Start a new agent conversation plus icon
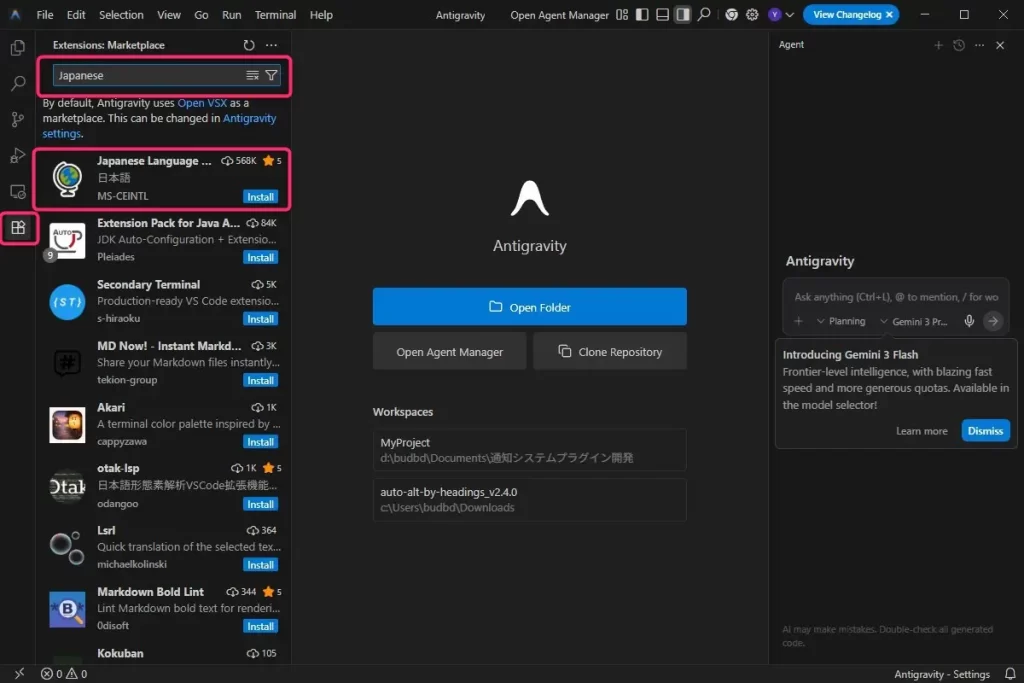This screenshot has height=683, width=1024. (938, 45)
